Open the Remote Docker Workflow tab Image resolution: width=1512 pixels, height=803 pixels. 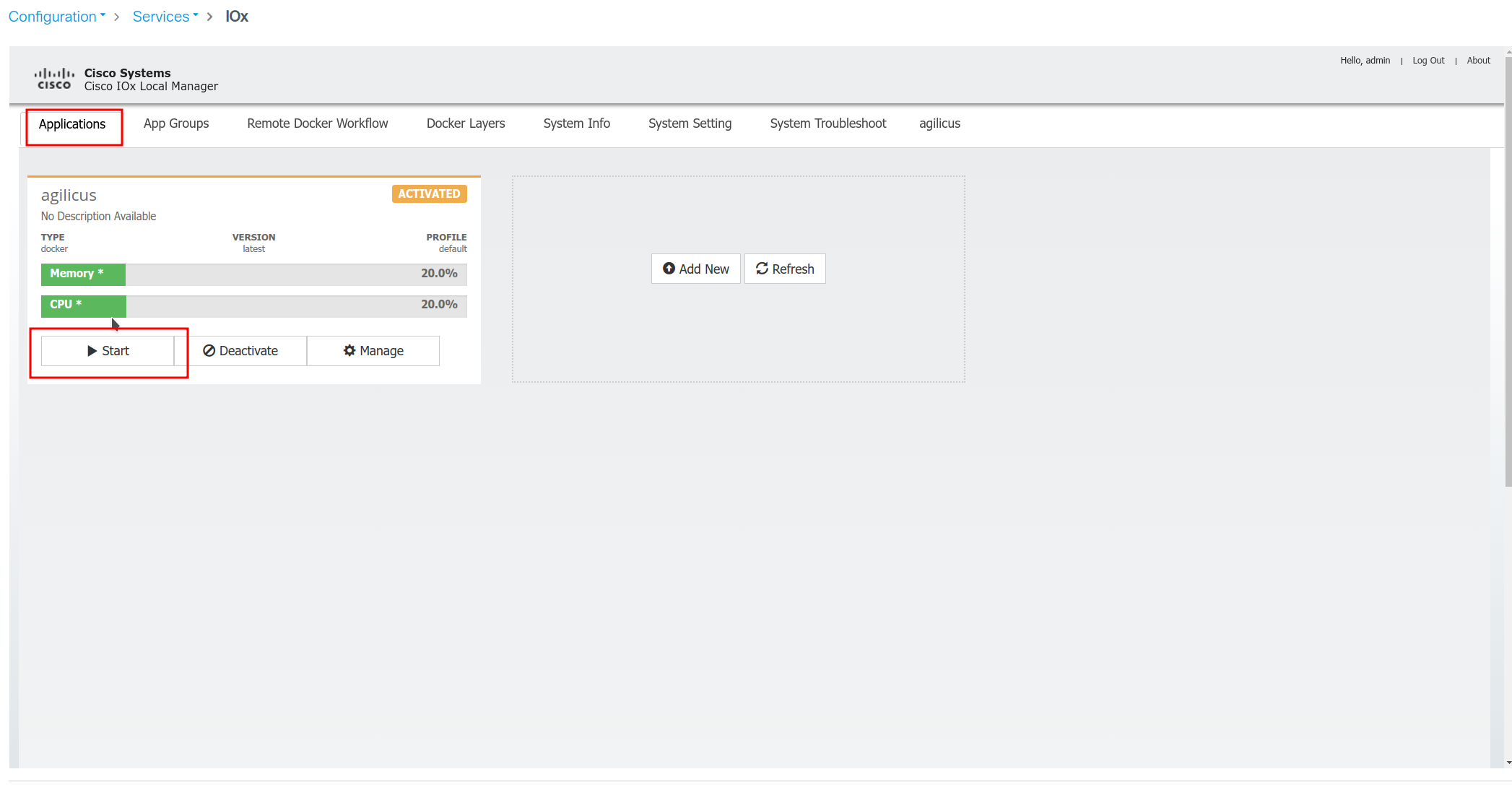pos(318,123)
